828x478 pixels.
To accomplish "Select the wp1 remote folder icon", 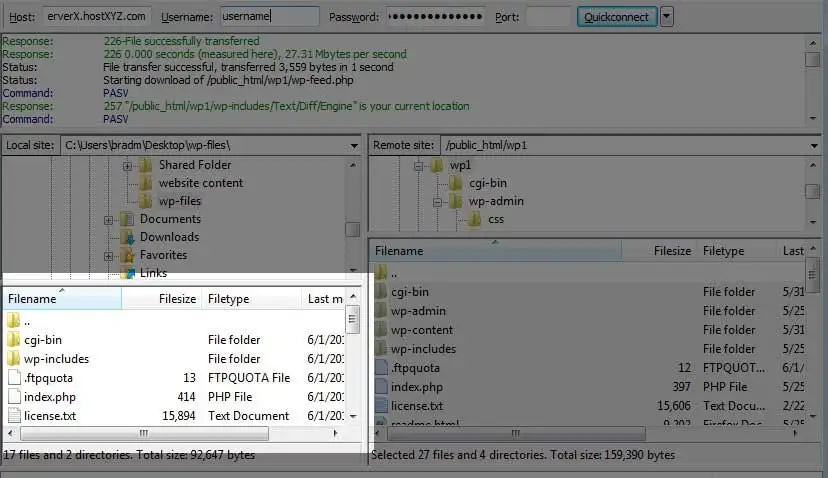I will pyautogui.click(x=437, y=165).
